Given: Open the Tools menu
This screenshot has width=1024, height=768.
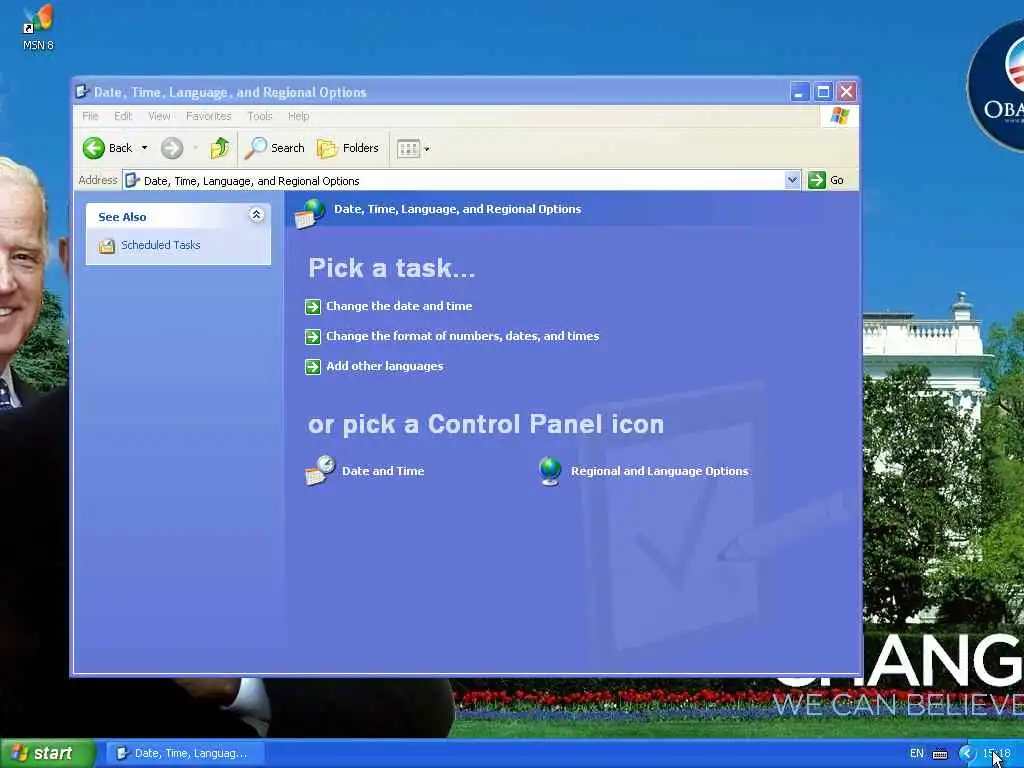Looking at the screenshot, I should (x=259, y=116).
